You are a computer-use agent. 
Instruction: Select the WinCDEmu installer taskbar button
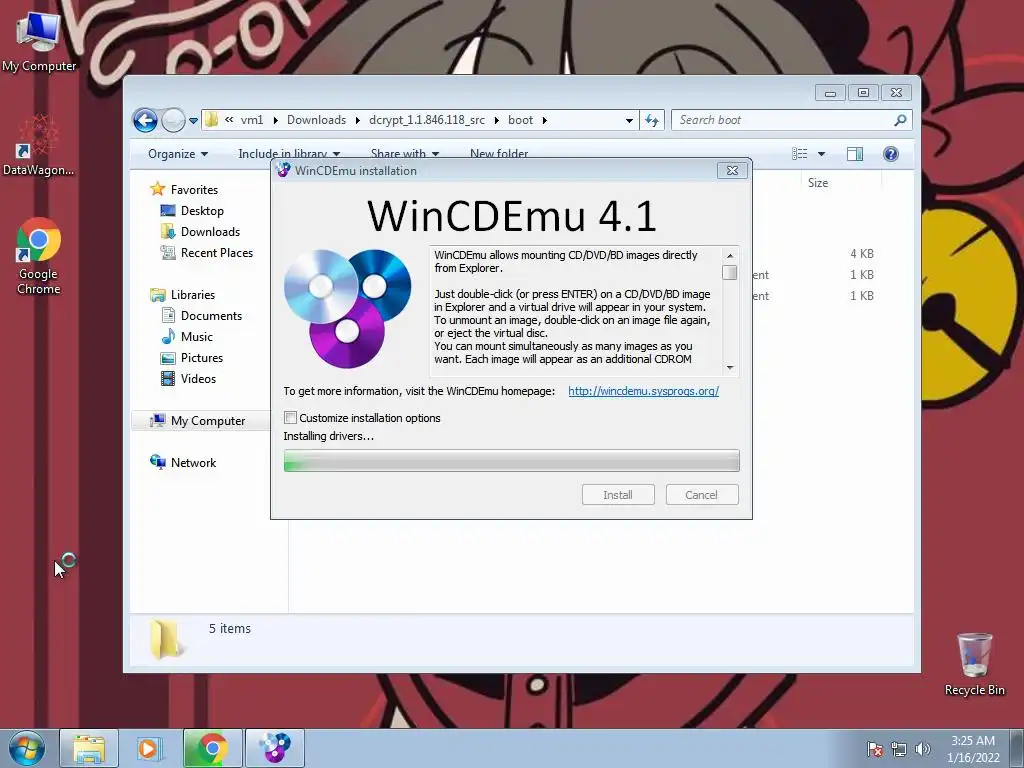[x=275, y=748]
